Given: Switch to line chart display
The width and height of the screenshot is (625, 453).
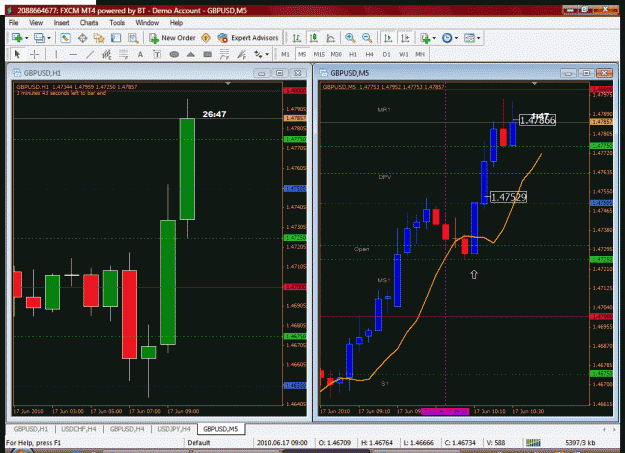Looking at the screenshot, I should pyautogui.click(x=330, y=38).
